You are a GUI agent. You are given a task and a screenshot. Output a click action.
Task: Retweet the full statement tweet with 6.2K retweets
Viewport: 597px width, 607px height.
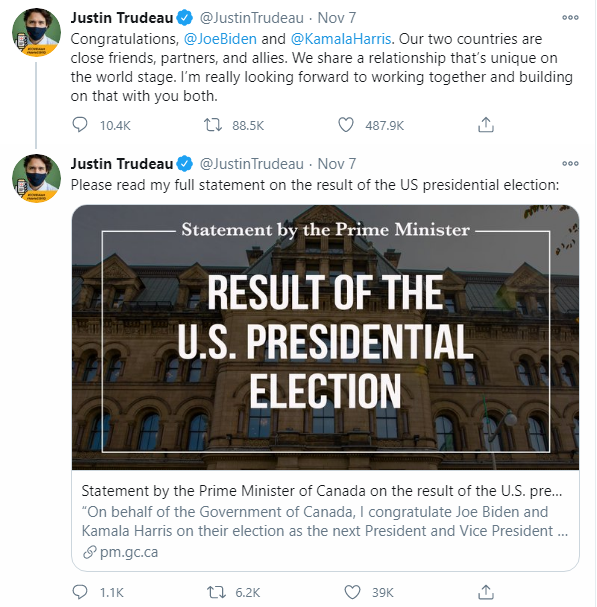click(x=215, y=592)
